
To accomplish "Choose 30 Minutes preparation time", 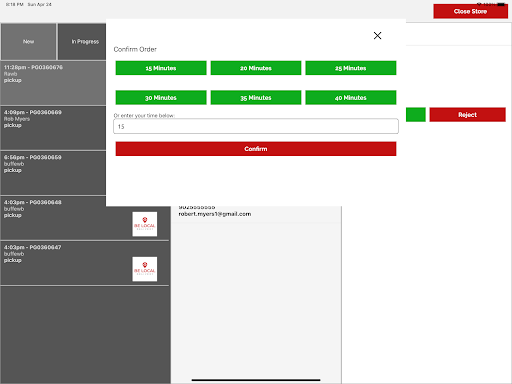I will (161, 98).
